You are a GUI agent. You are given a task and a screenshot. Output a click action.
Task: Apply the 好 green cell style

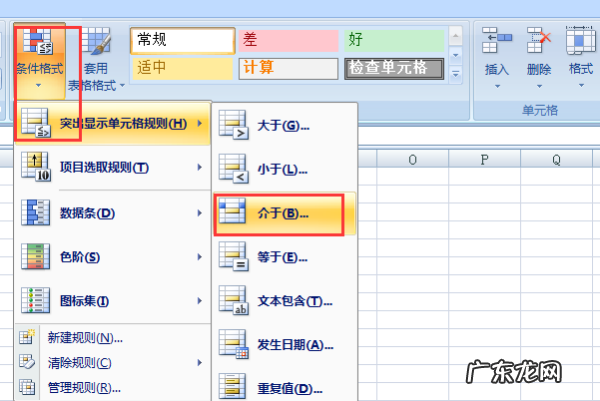pyautogui.click(x=394, y=40)
